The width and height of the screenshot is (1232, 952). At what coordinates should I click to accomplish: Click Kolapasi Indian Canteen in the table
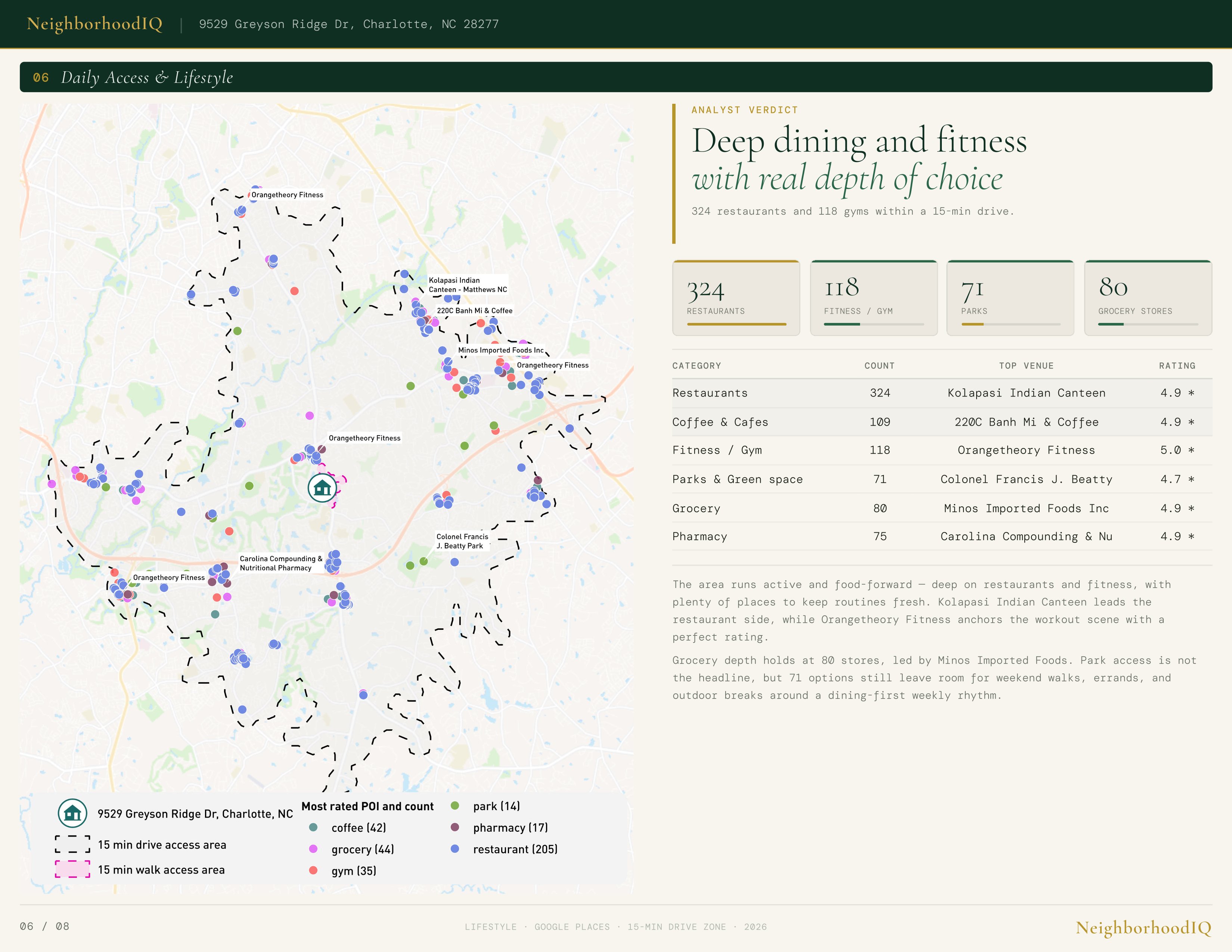1026,393
